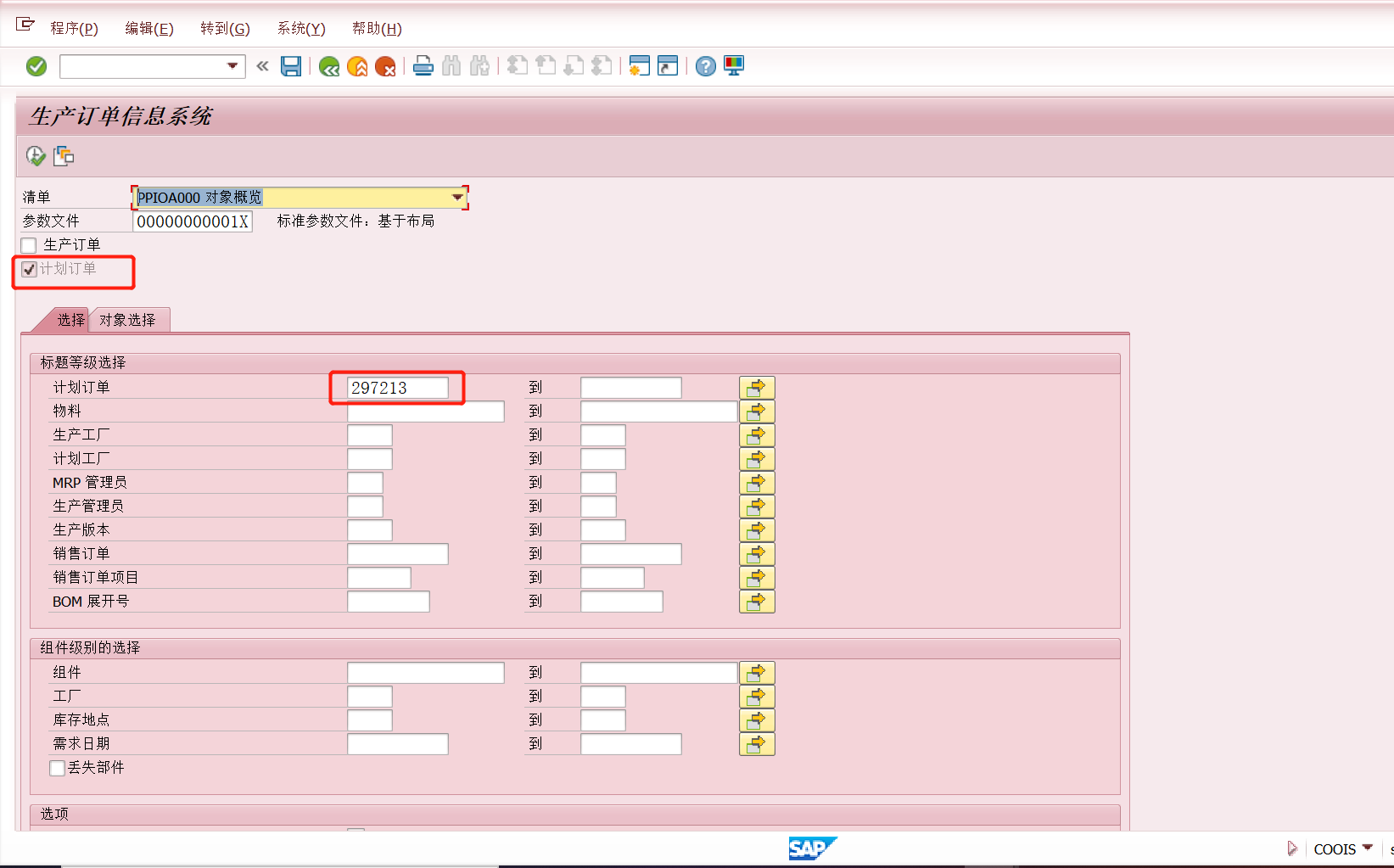1394x868 pixels.
Task: Click the 参数文件 input field
Action: (193, 221)
